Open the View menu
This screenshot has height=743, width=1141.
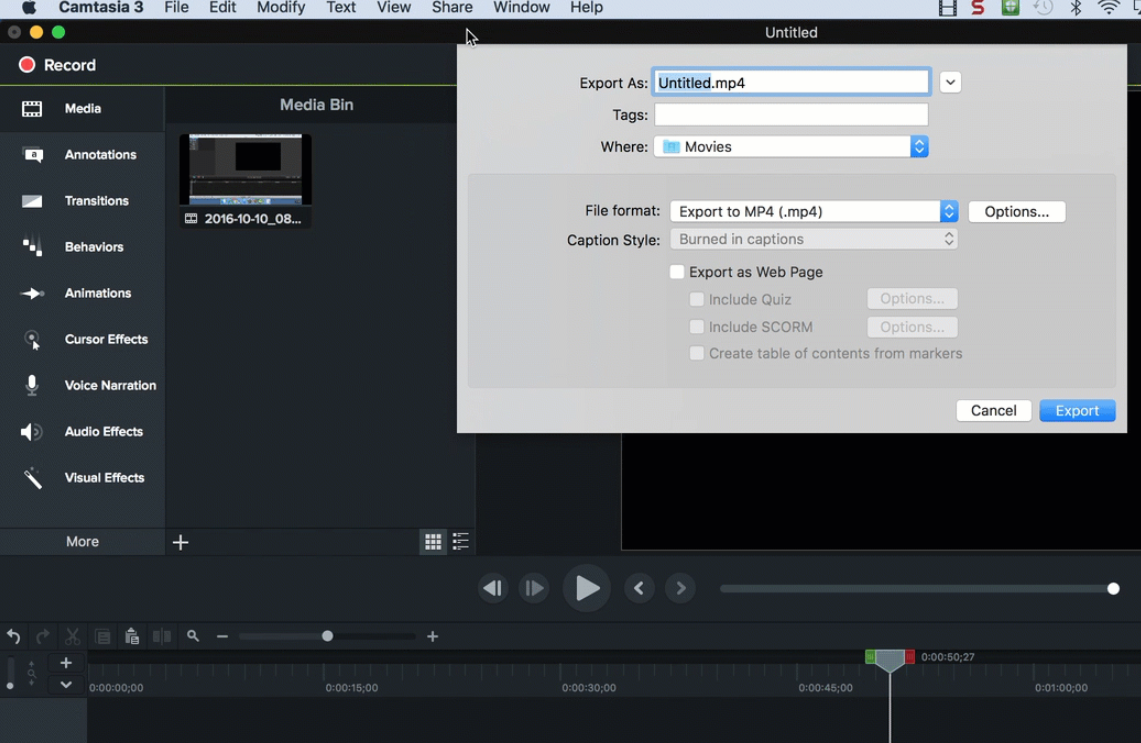(394, 8)
